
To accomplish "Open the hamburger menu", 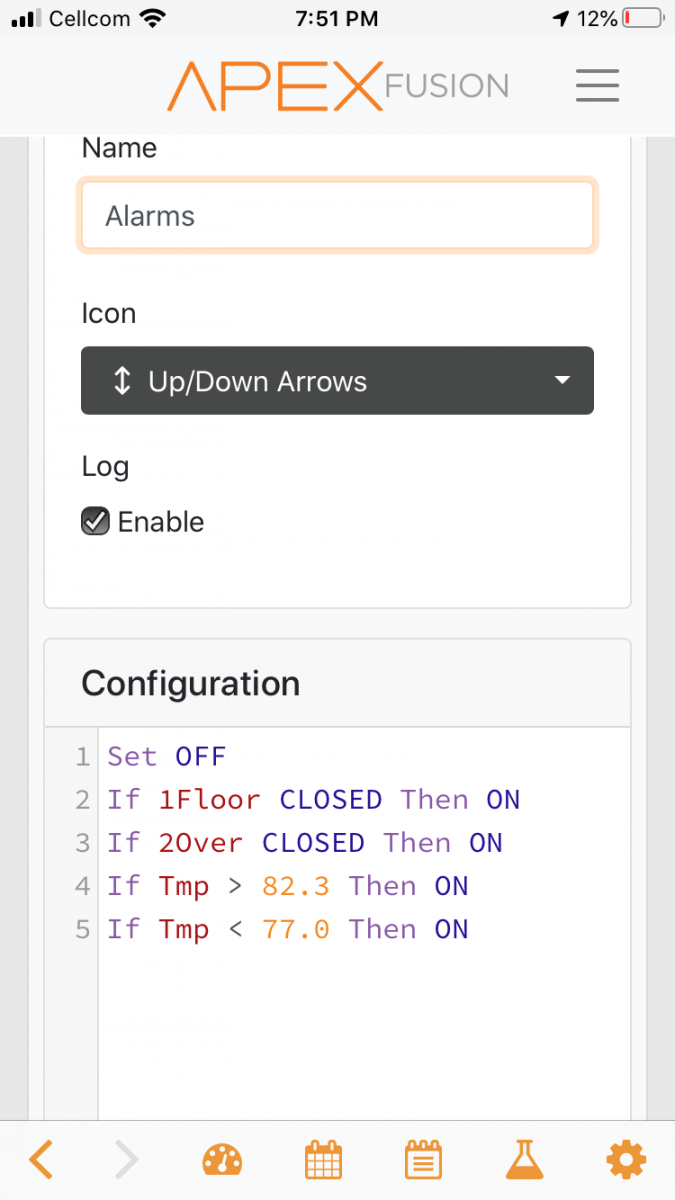I will click(x=597, y=85).
